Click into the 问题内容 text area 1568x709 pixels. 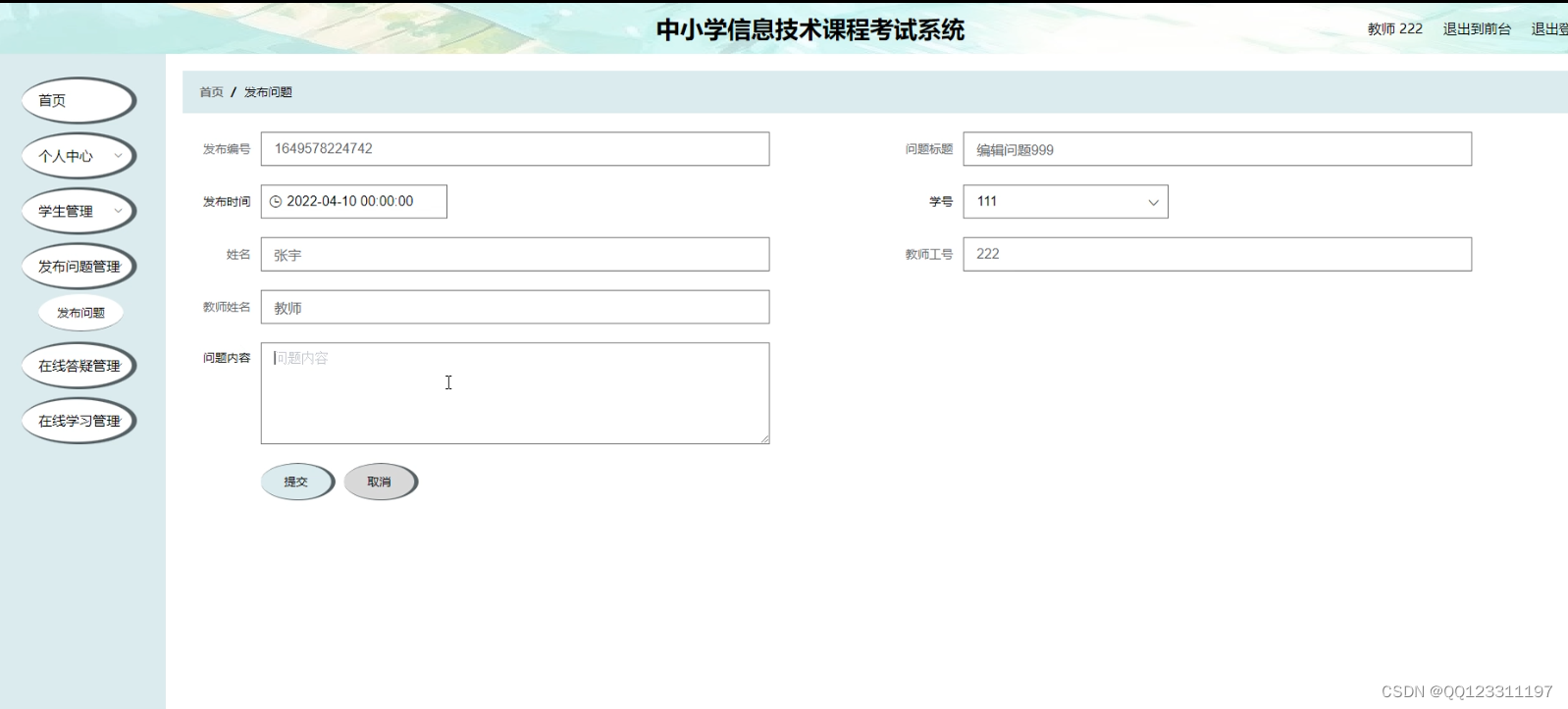coord(515,393)
